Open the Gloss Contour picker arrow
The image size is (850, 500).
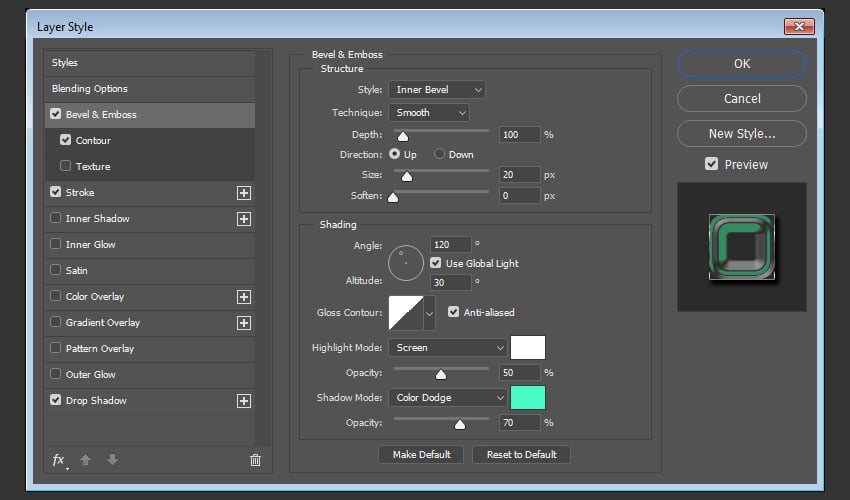click(x=429, y=313)
